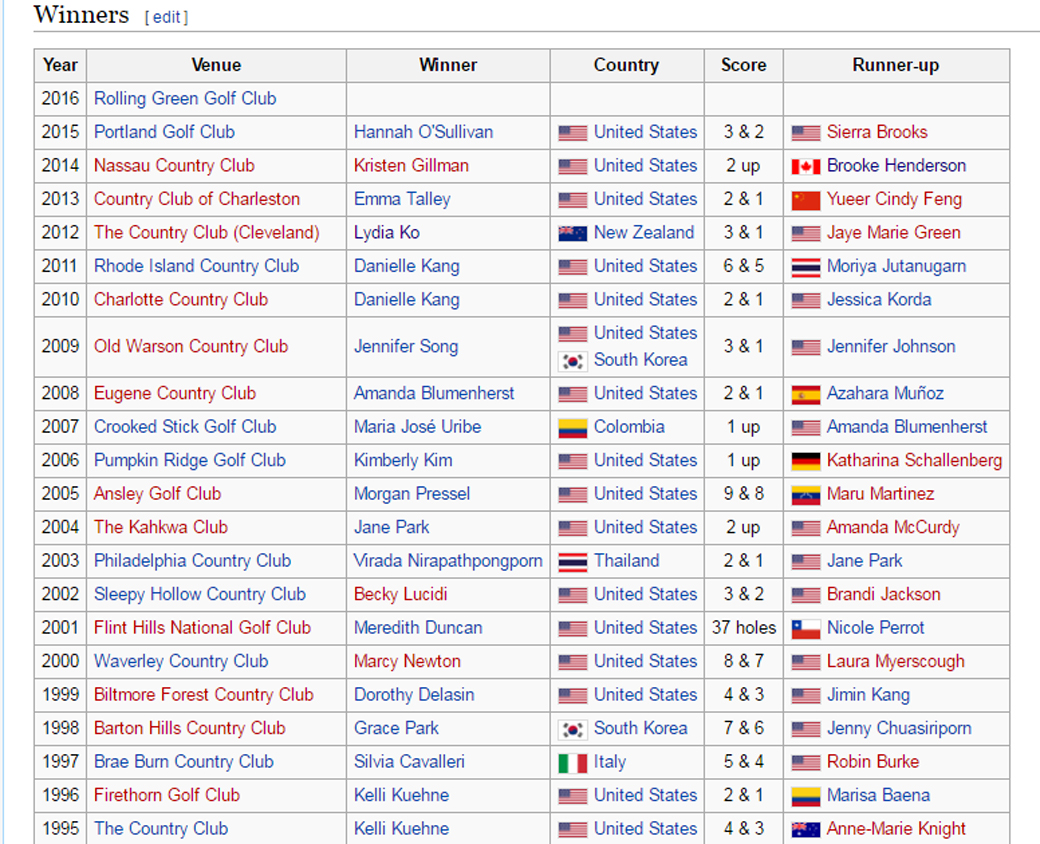Select the Winners section heading
Viewport: 1040px width, 844px height.
[82, 15]
